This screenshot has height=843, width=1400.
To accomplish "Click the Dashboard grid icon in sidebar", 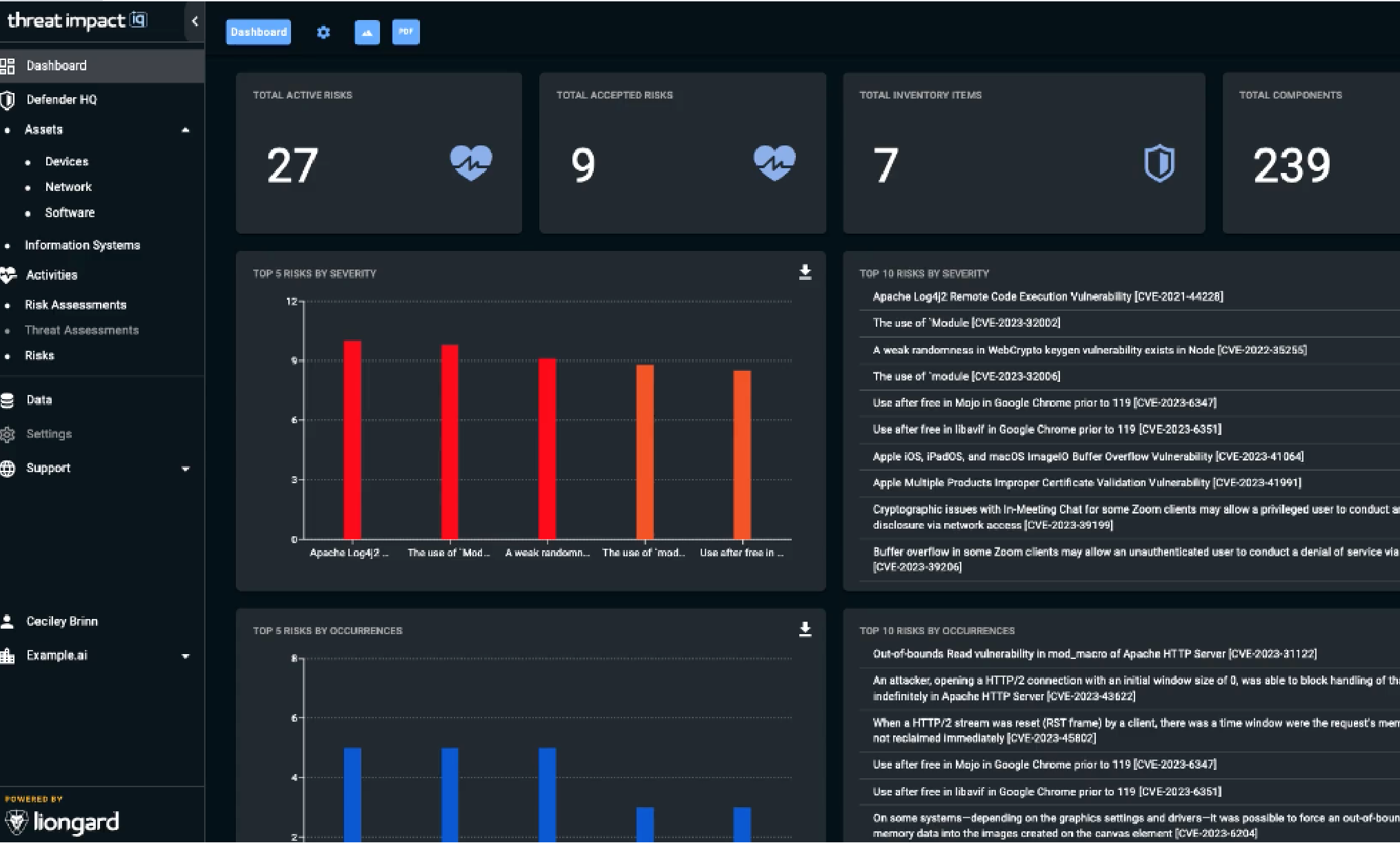I will [8, 66].
